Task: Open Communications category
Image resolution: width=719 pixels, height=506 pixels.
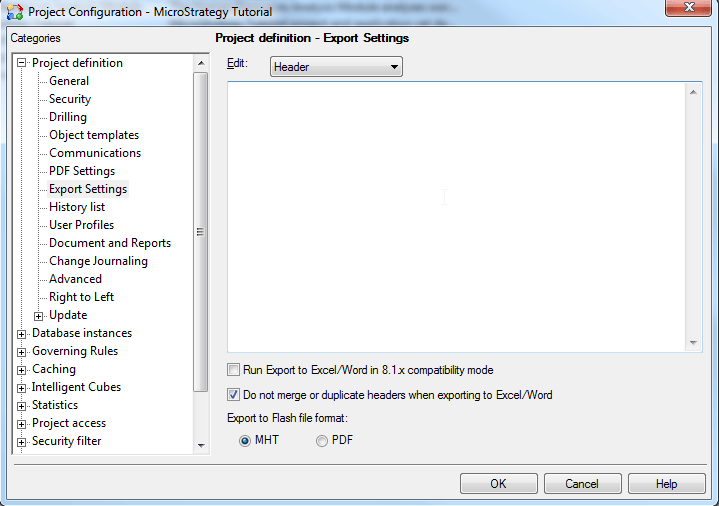Action: pos(95,153)
